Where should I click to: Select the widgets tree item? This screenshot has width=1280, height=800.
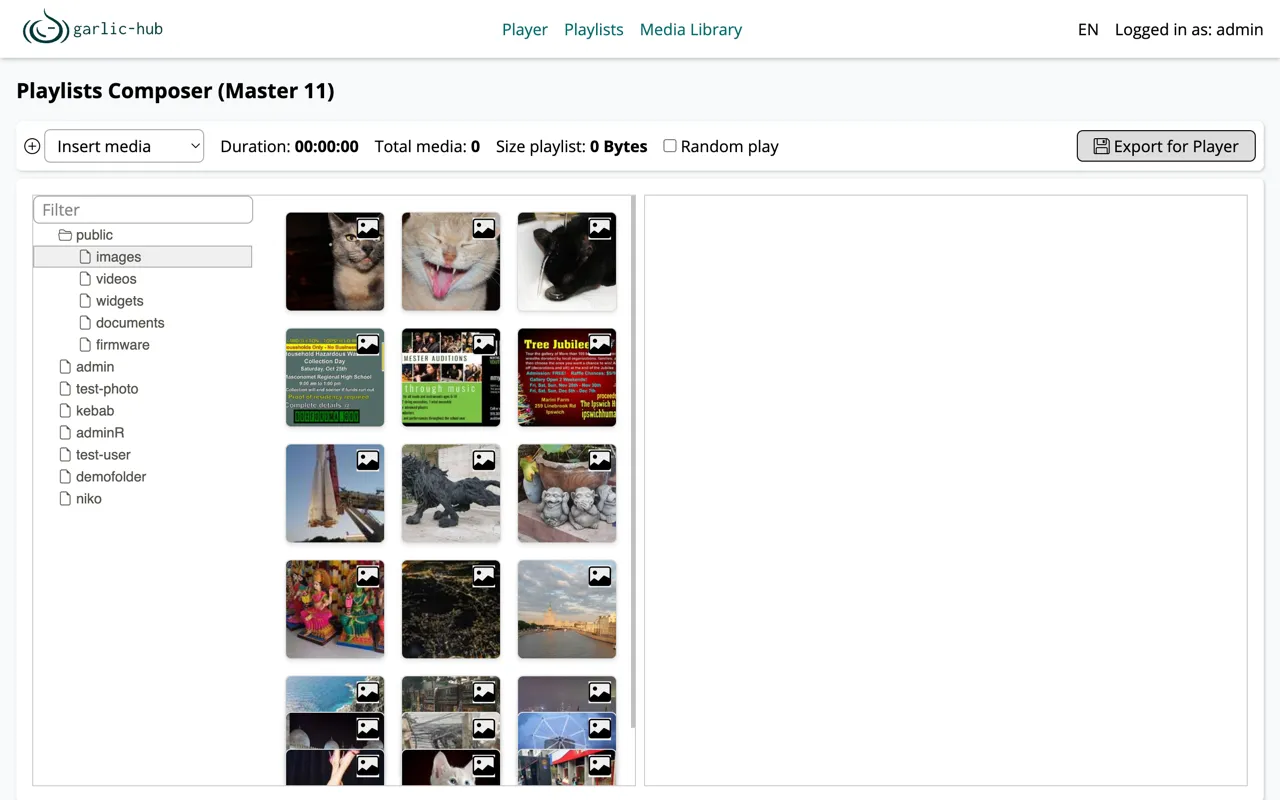click(120, 301)
